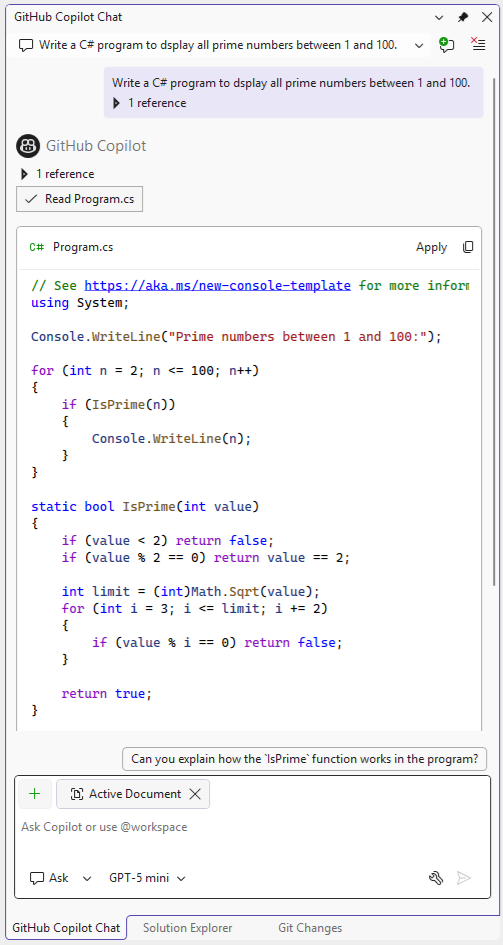Click the new chat thread icon

[446, 45]
